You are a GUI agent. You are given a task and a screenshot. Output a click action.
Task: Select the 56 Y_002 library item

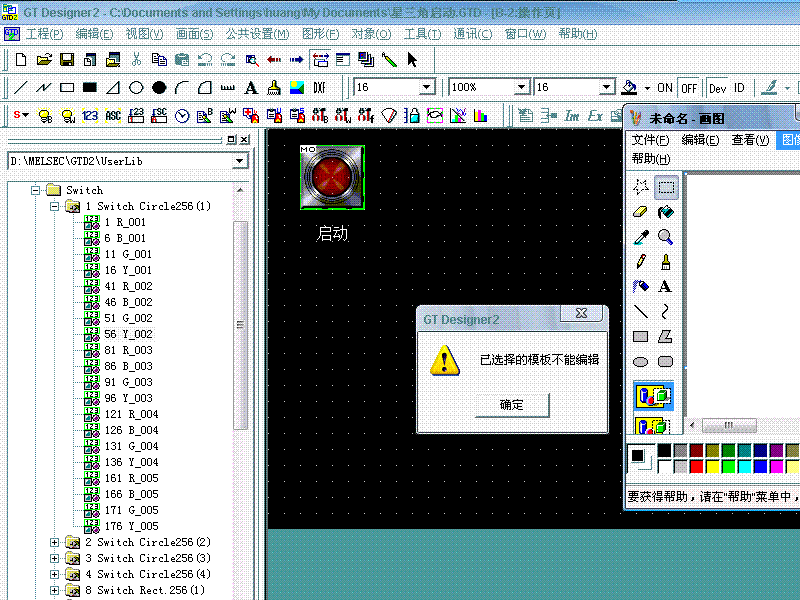tap(128, 334)
